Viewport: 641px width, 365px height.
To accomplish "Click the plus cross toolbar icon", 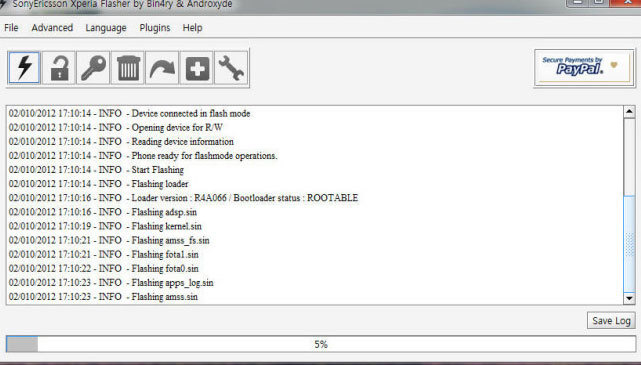I will coord(197,67).
